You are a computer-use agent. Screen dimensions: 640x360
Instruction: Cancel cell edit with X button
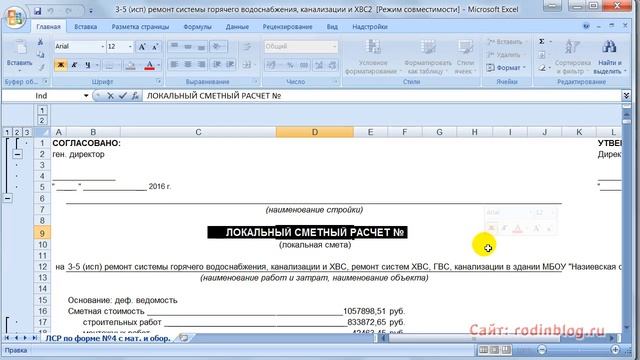(110, 96)
